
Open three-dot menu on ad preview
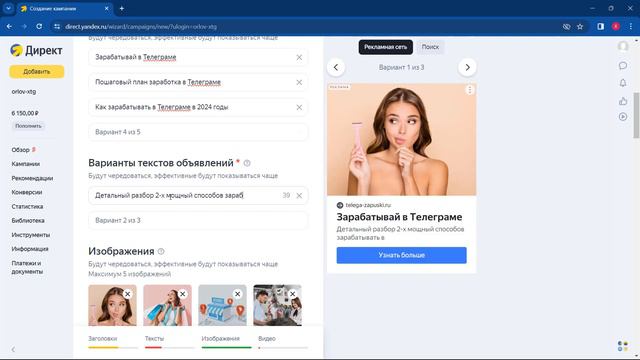point(470,90)
